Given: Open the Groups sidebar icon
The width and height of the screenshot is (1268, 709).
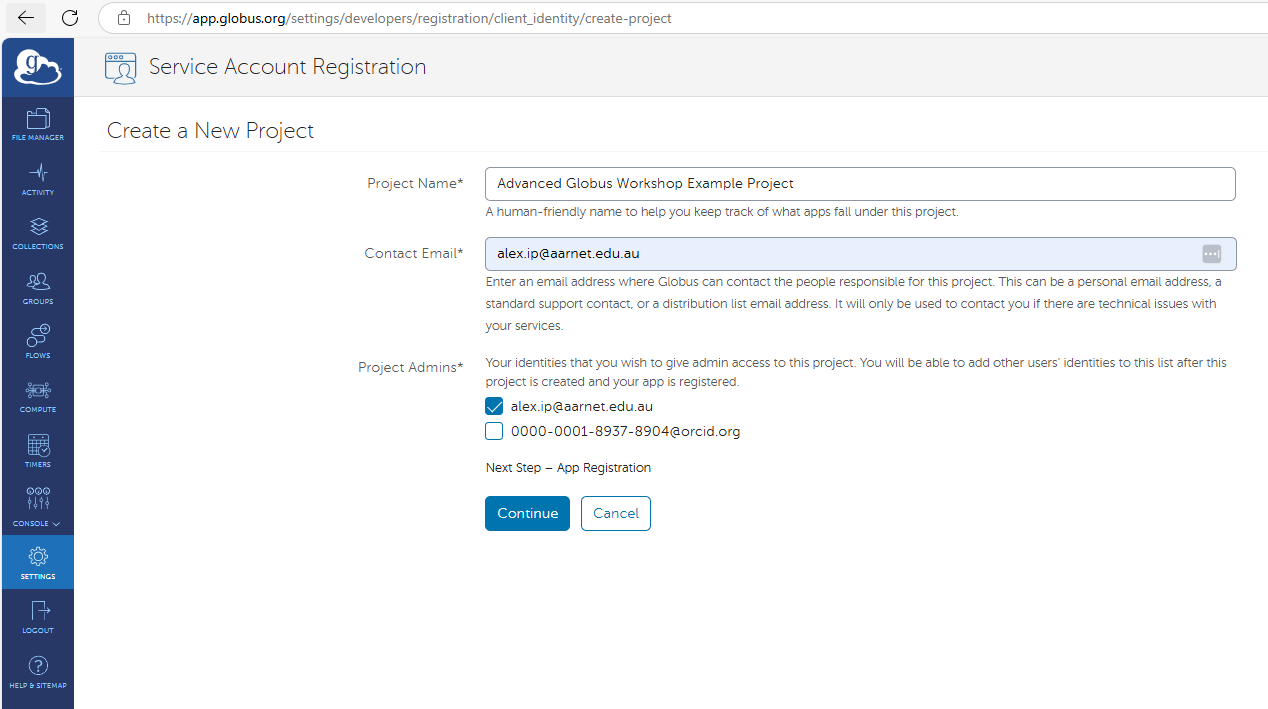Looking at the screenshot, I should coord(38,287).
